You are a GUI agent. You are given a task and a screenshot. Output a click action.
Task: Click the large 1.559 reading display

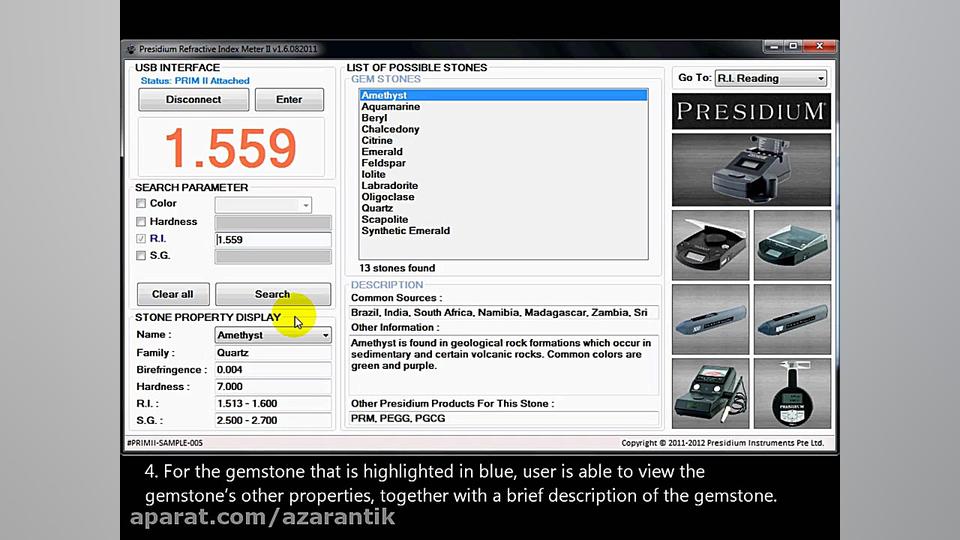231,148
